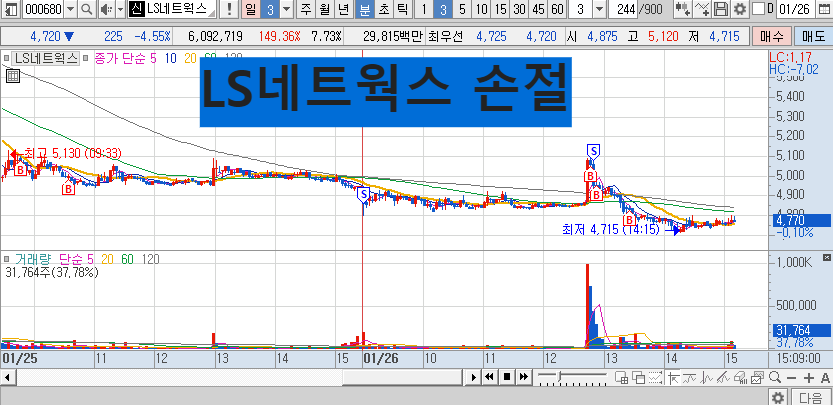This screenshot has width=833, height=405.
Task: Close the volume panel with X button
Action: tap(826, 257)
